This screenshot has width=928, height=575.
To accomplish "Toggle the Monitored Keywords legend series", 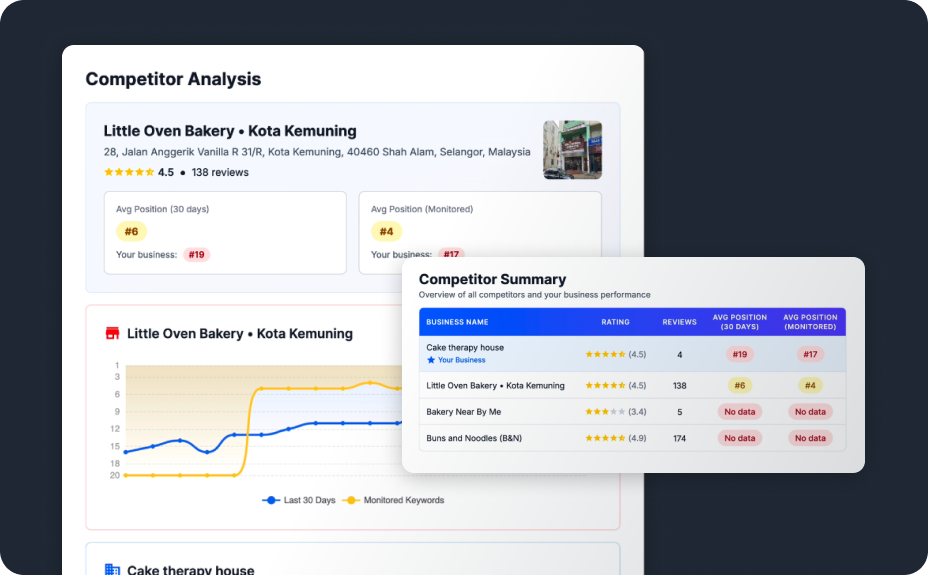I will 393,500.
